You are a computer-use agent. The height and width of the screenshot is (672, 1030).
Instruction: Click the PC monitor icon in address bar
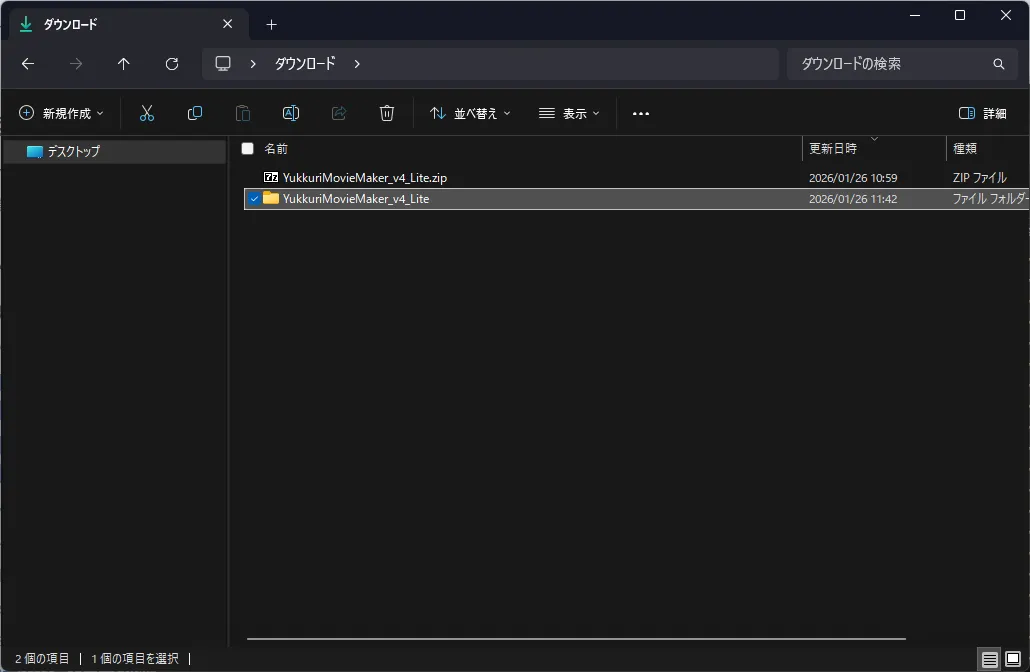click(x=223, y=64)
